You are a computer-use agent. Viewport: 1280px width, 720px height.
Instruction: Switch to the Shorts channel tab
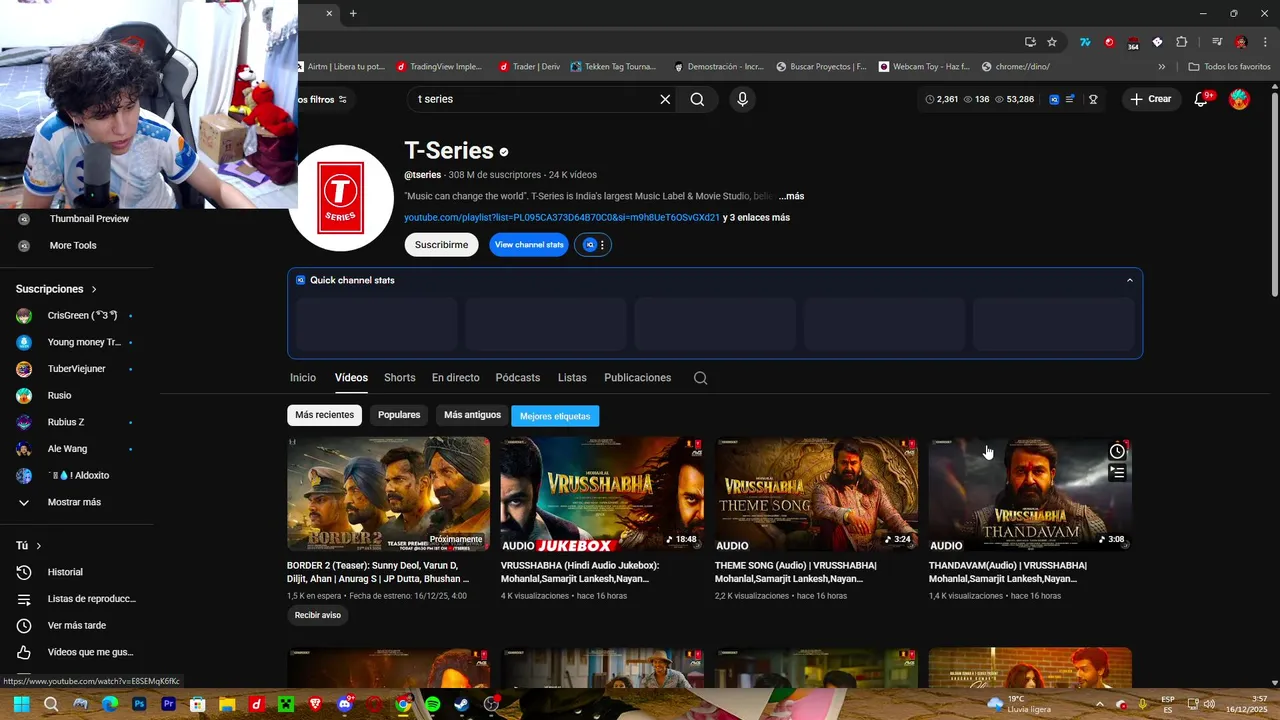click(x=399, y=378)
